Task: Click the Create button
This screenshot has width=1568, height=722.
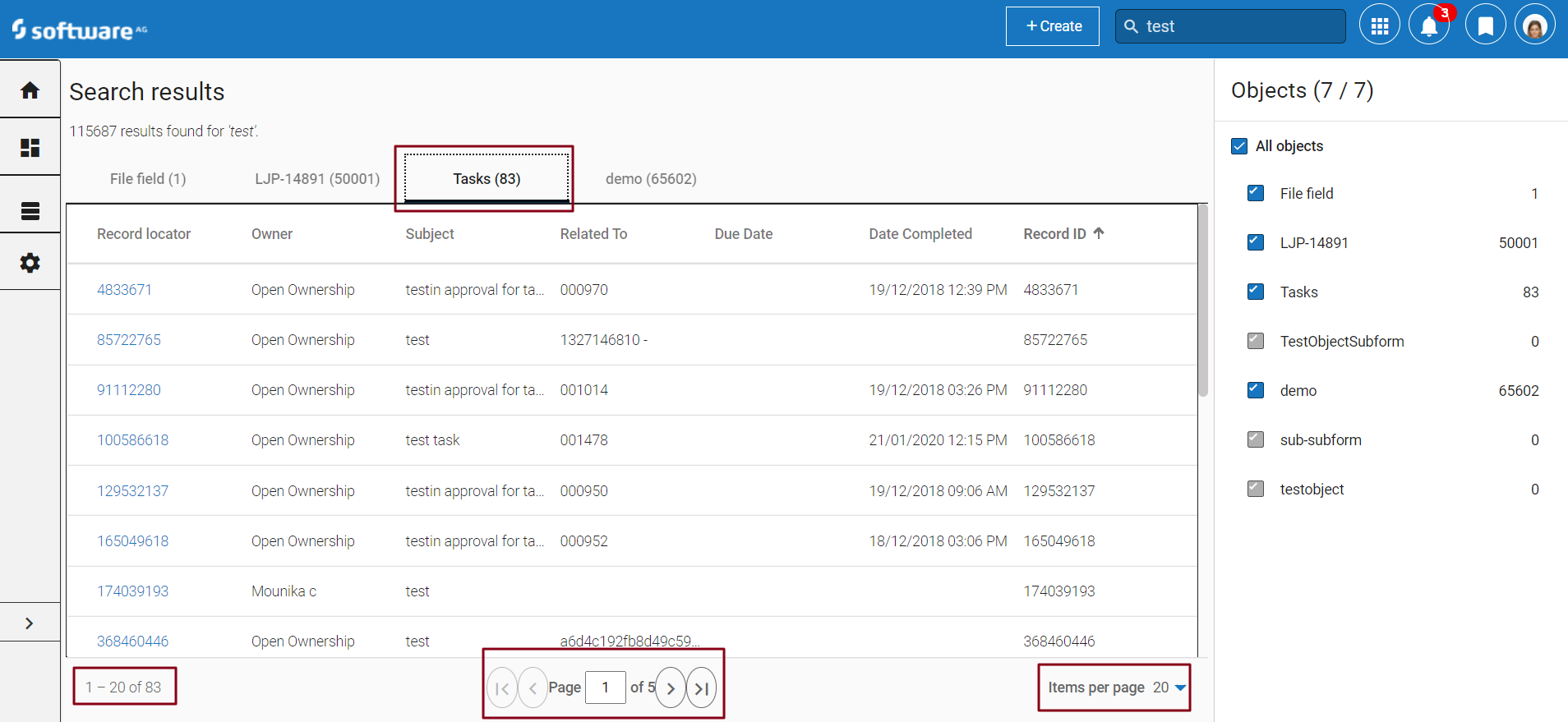Action: coord(1053,26)
